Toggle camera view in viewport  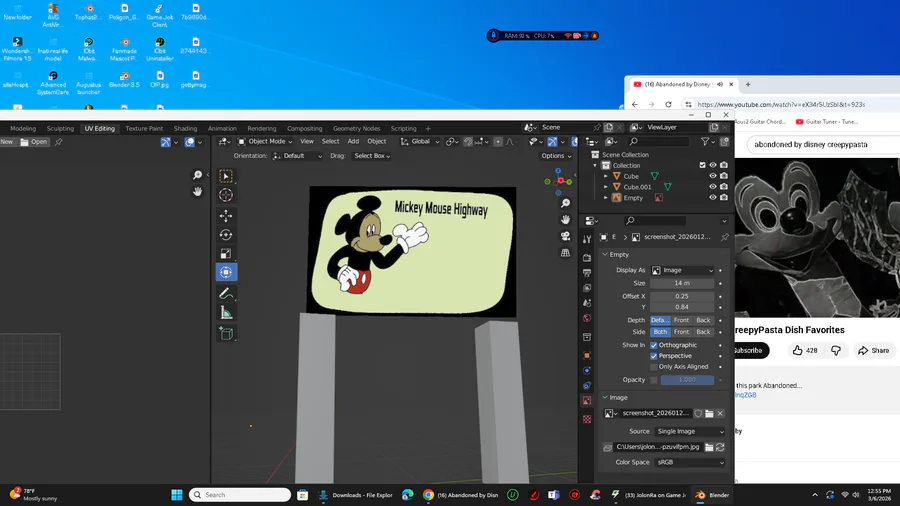pyautogui.click(x=565, y=237)
